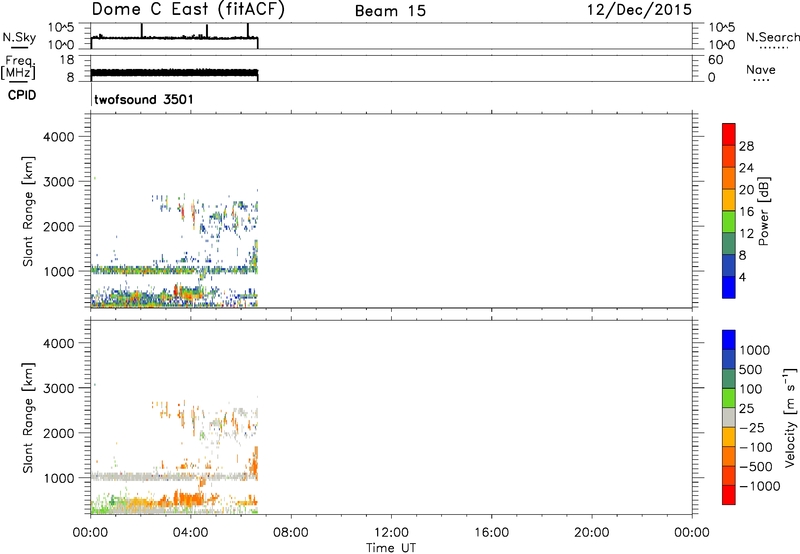Click the '04:00' time tick label
The height and width of the screenshot is (554, 800).
(190, 533)
